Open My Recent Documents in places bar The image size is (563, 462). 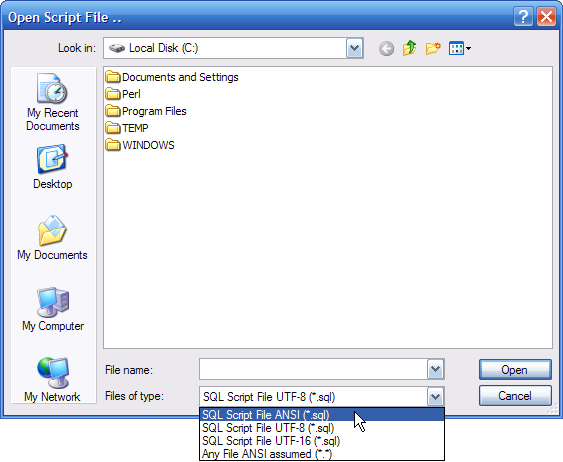[x=52, y=102]
